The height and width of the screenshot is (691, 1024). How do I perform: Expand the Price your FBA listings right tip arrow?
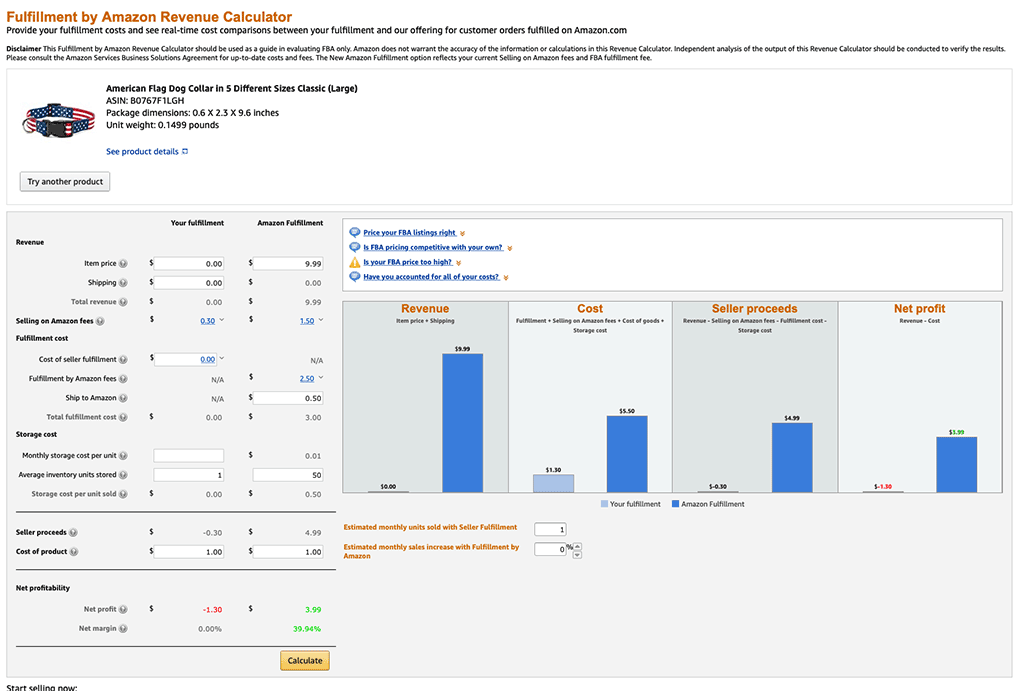click(x=462, y=233)
